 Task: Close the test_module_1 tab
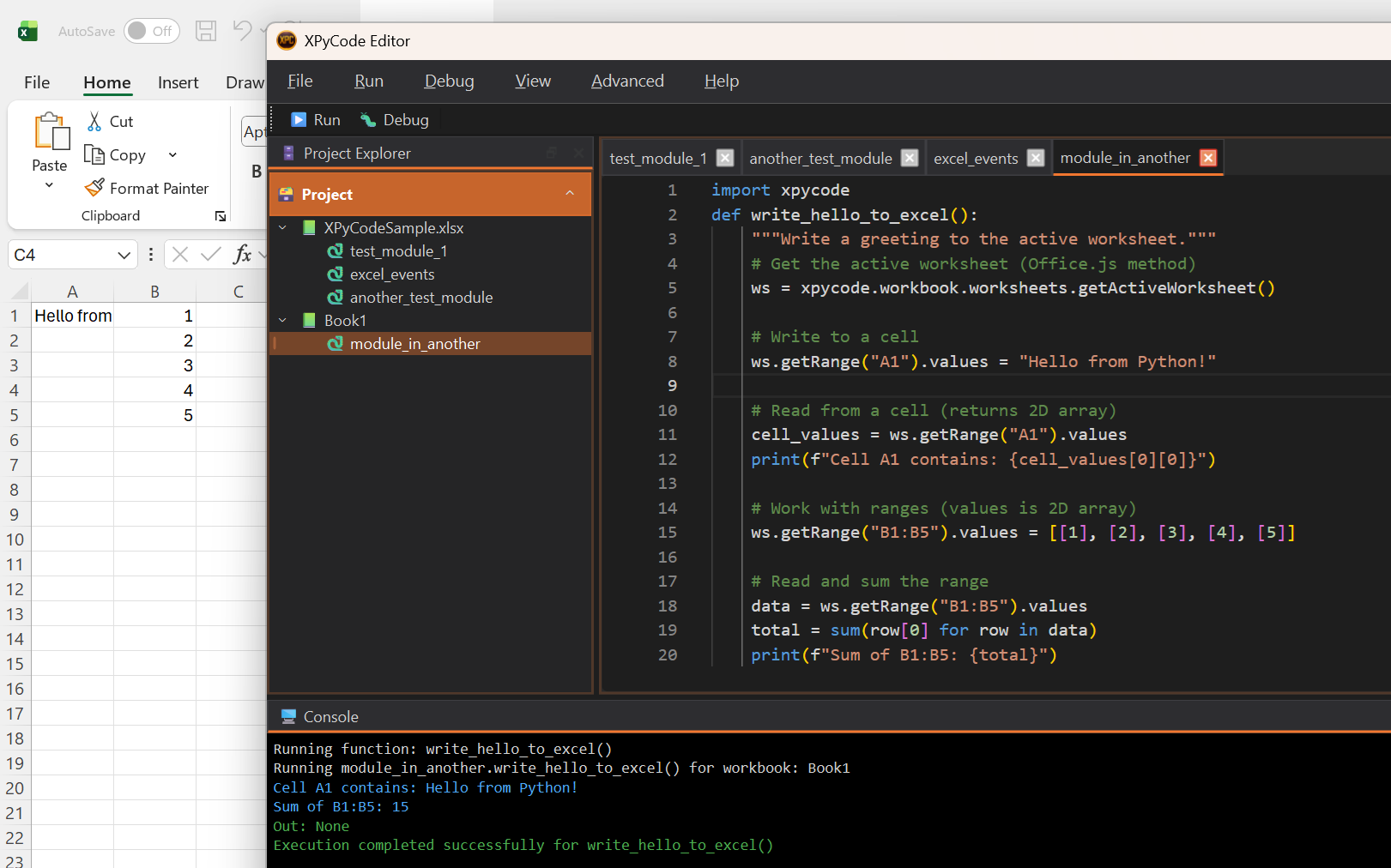click(x=725, y=159)
